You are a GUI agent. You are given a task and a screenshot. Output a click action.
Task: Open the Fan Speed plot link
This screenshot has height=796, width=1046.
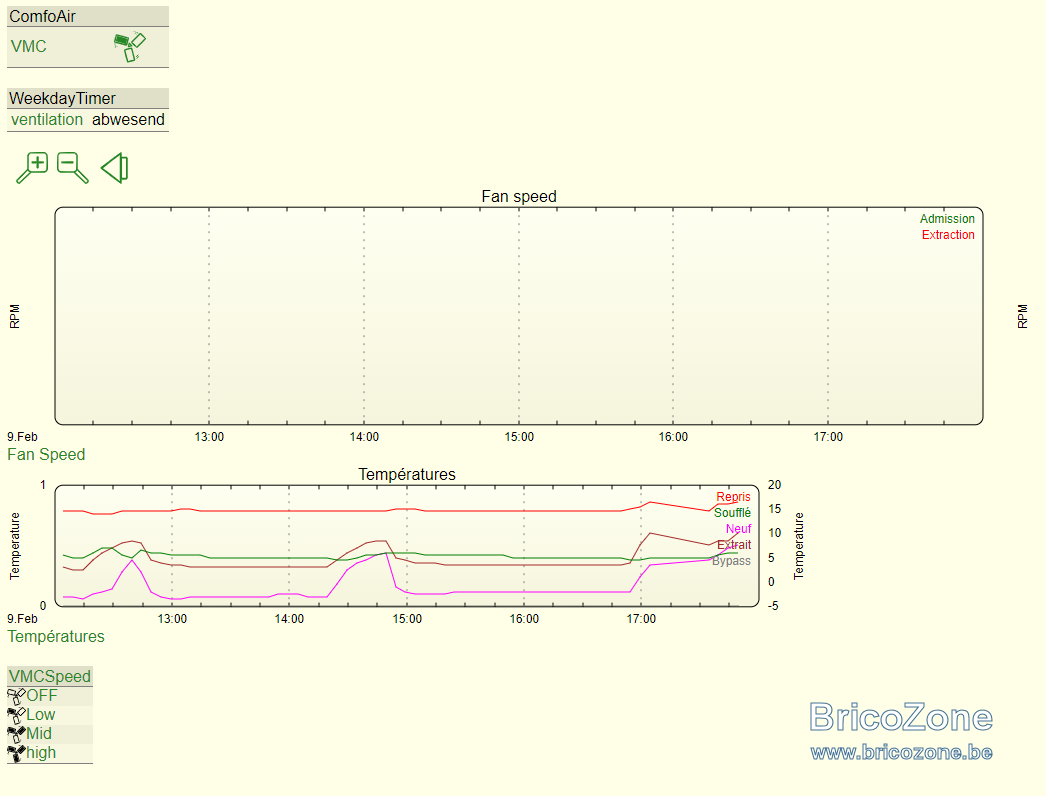tap(46, 454)
